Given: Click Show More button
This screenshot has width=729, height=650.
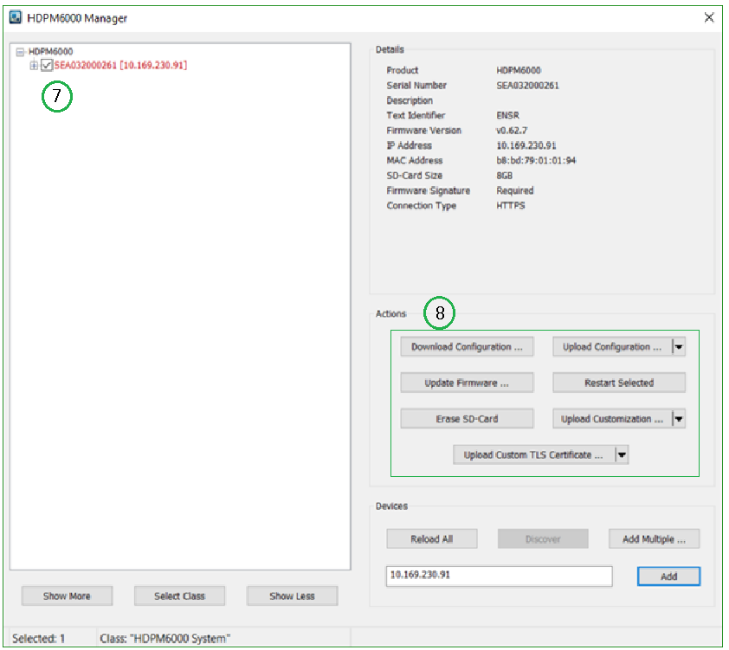Looking at the screenshot, I should click(x=67, y=596).
